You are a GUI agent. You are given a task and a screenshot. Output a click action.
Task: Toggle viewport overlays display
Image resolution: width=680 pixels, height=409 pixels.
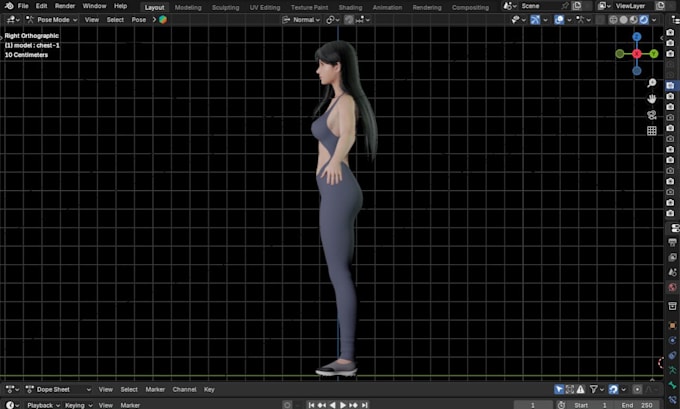tap(559, 20)
